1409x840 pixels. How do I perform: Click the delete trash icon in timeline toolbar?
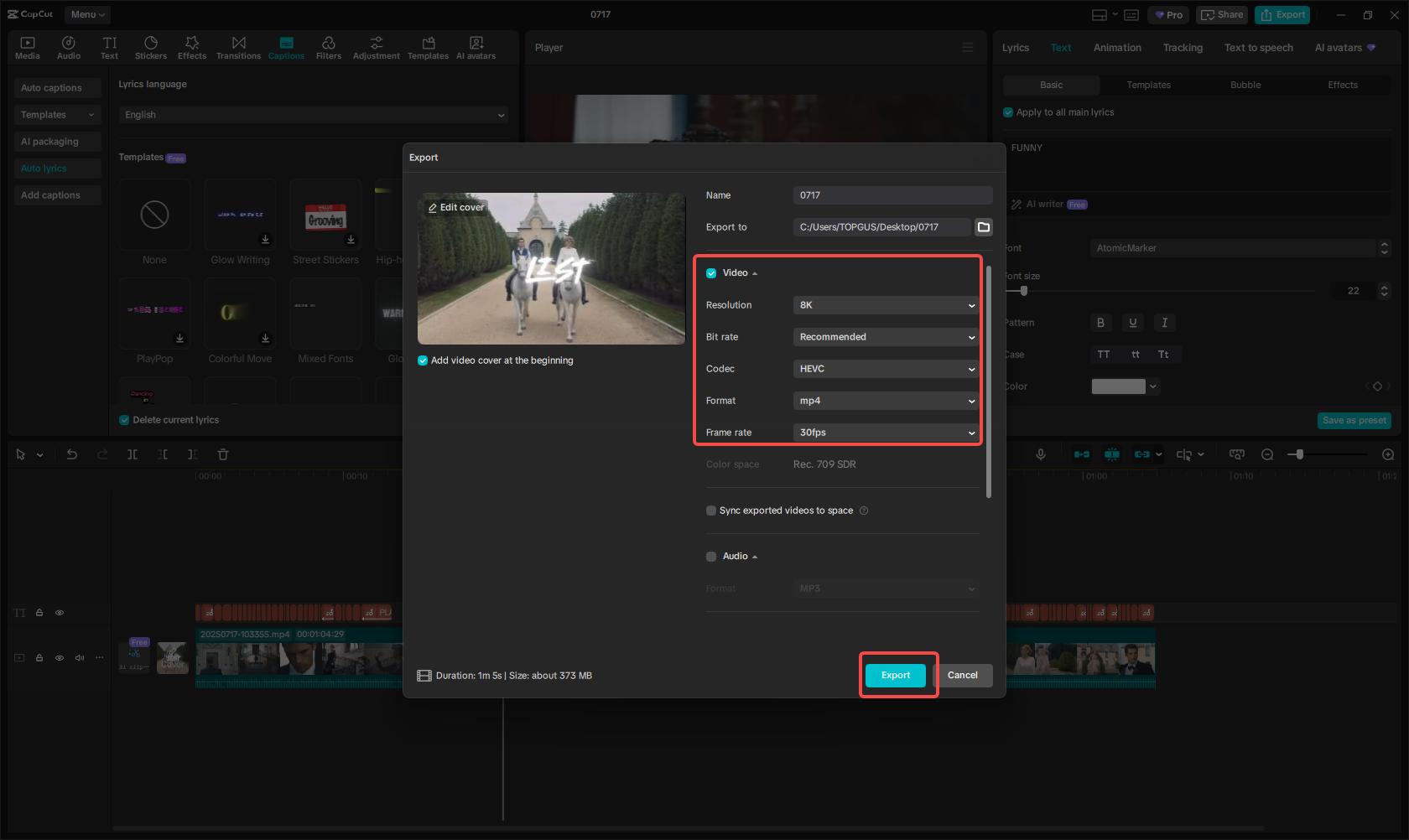click(x=223, y=454)
